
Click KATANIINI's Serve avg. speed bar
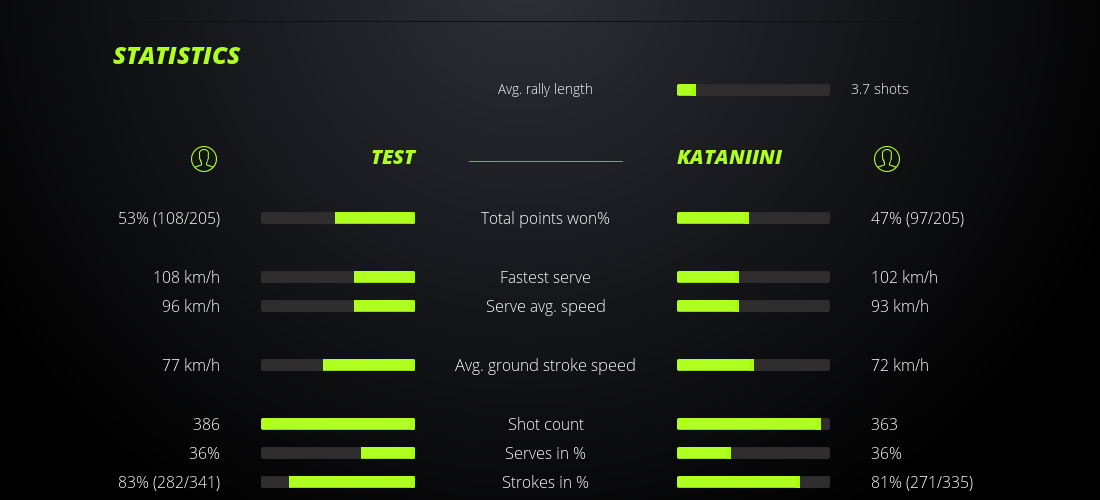coord(753,306)
